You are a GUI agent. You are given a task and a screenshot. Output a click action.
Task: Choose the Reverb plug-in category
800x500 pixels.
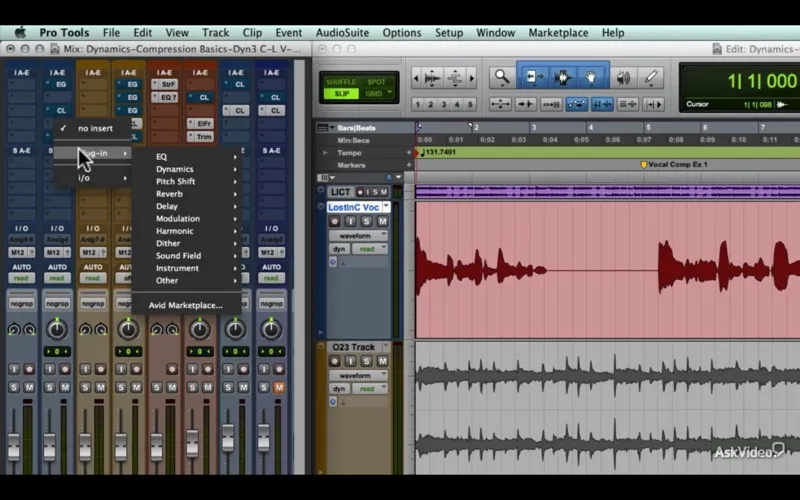click(186, 194)
